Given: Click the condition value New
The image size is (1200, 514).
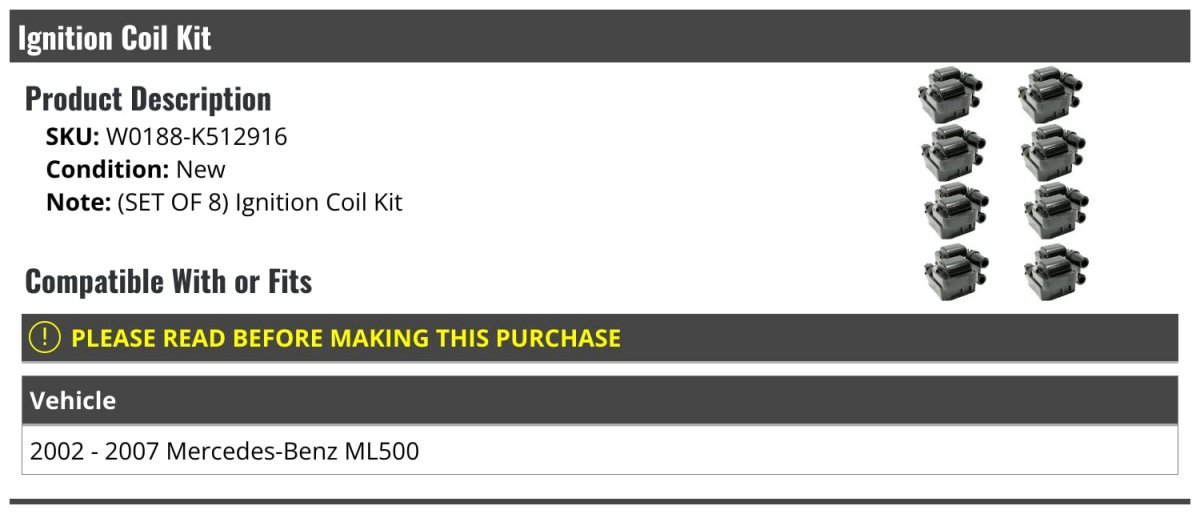Looking at the screenshot, I should (x=200, y=169).
